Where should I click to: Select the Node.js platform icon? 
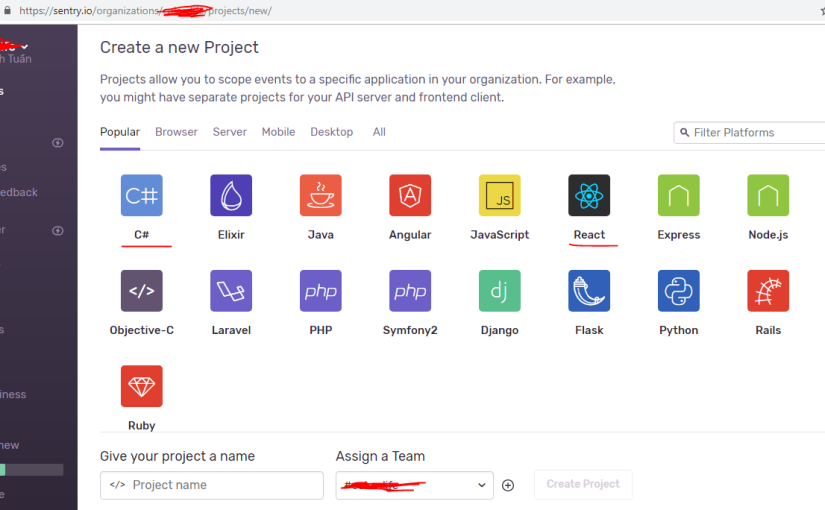768,195
